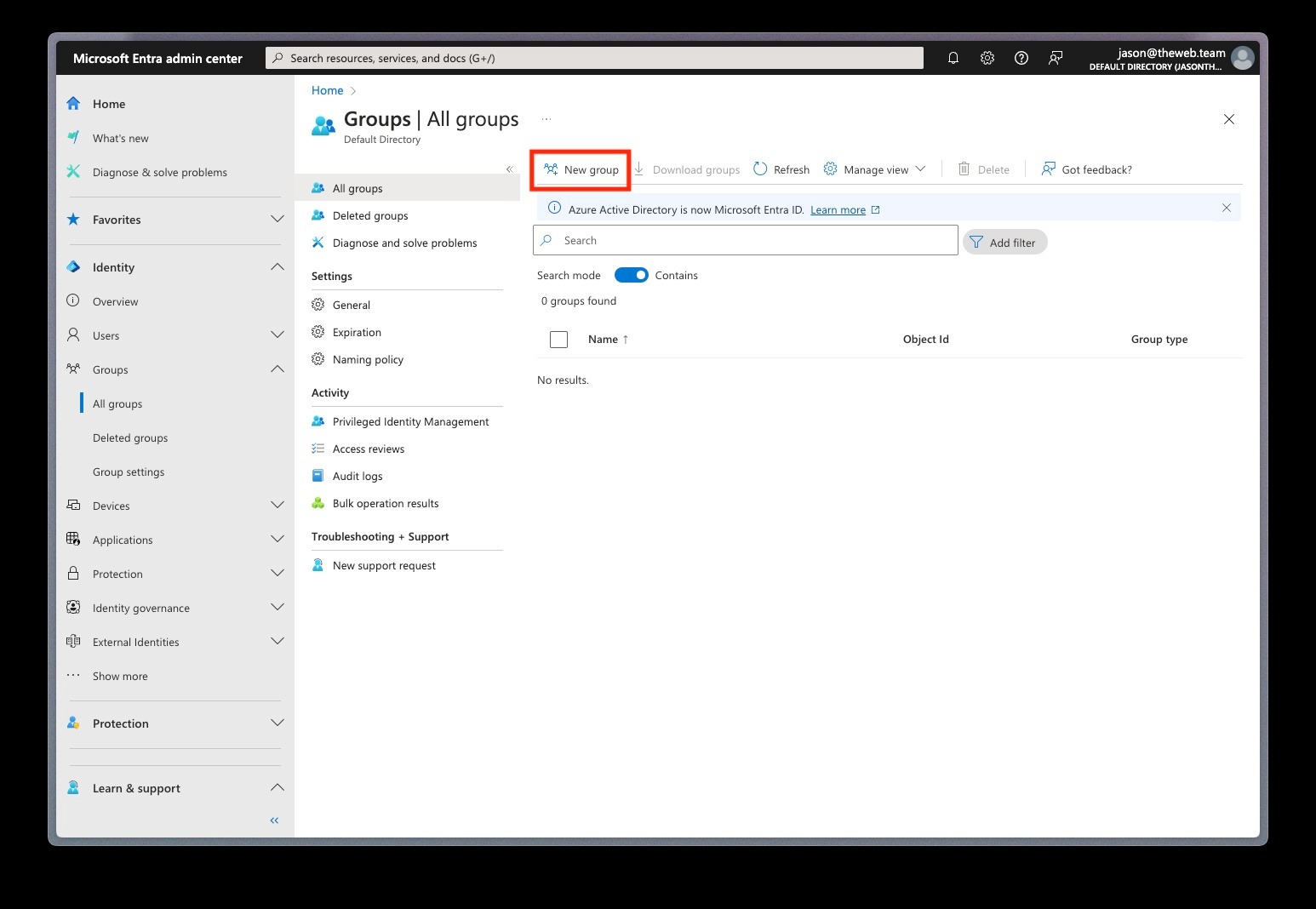This screenshot has height=909, width=1316.
Task: Click the Bulk operation results icon
Action: tap(318, 503)
